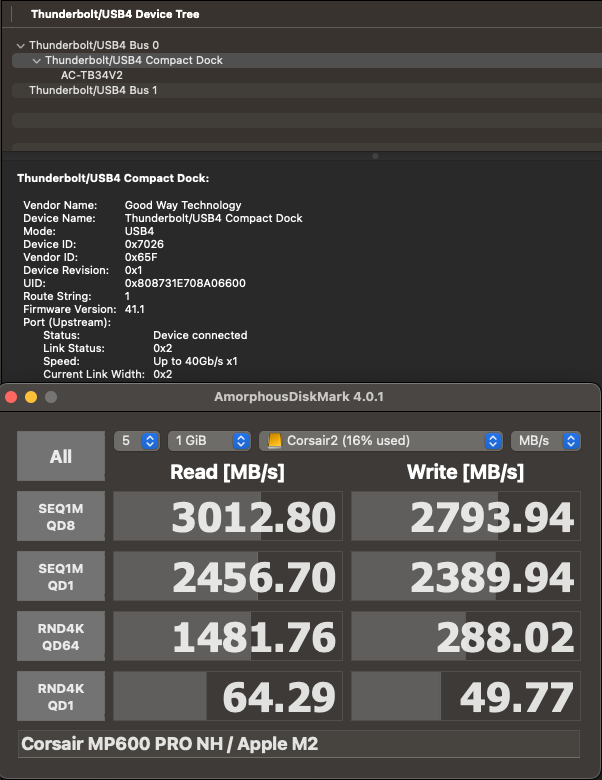Viewport: 602px width, 780px height.
Task: Click the Vendor ID value 0x65F
Action: (141, 257)
